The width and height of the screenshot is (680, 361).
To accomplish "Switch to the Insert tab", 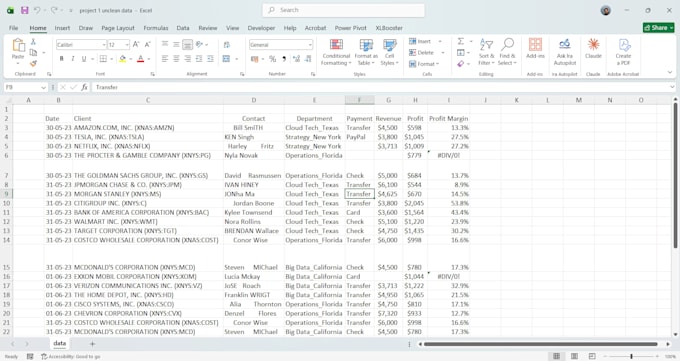I will (x=62, y=28).
